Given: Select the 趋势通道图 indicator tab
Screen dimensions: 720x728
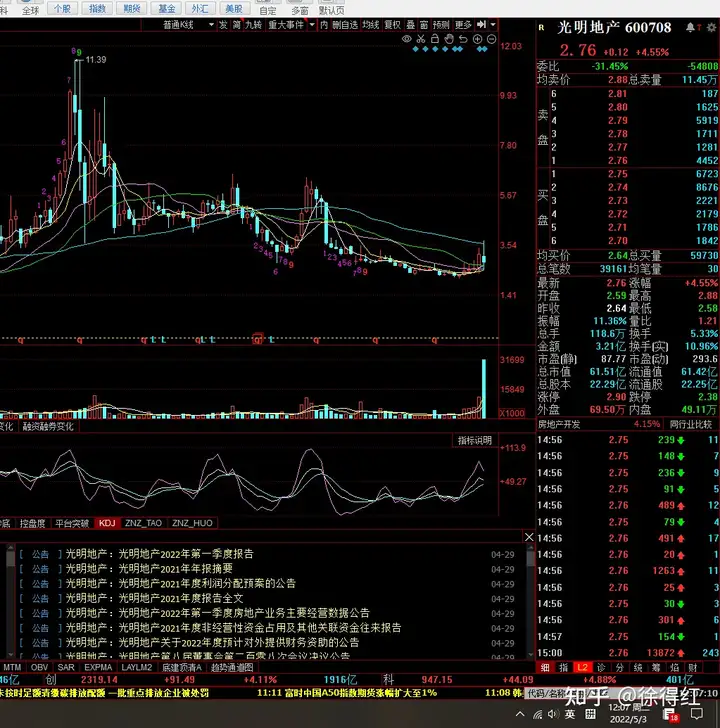Looking at the screenshot, I should pos(232,668).
